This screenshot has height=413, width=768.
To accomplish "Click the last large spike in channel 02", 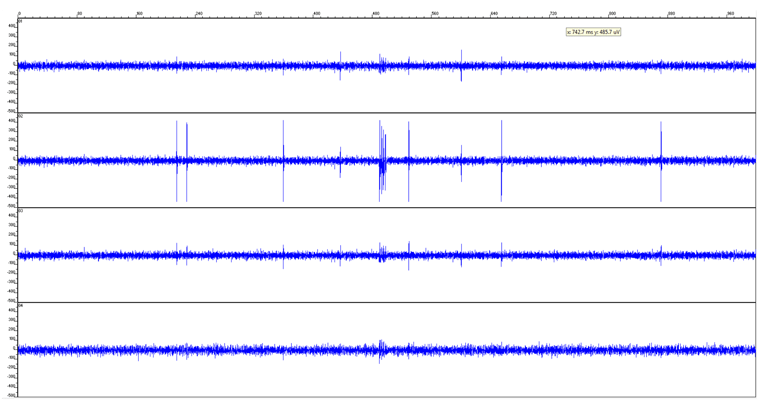I will click(661, 161).
